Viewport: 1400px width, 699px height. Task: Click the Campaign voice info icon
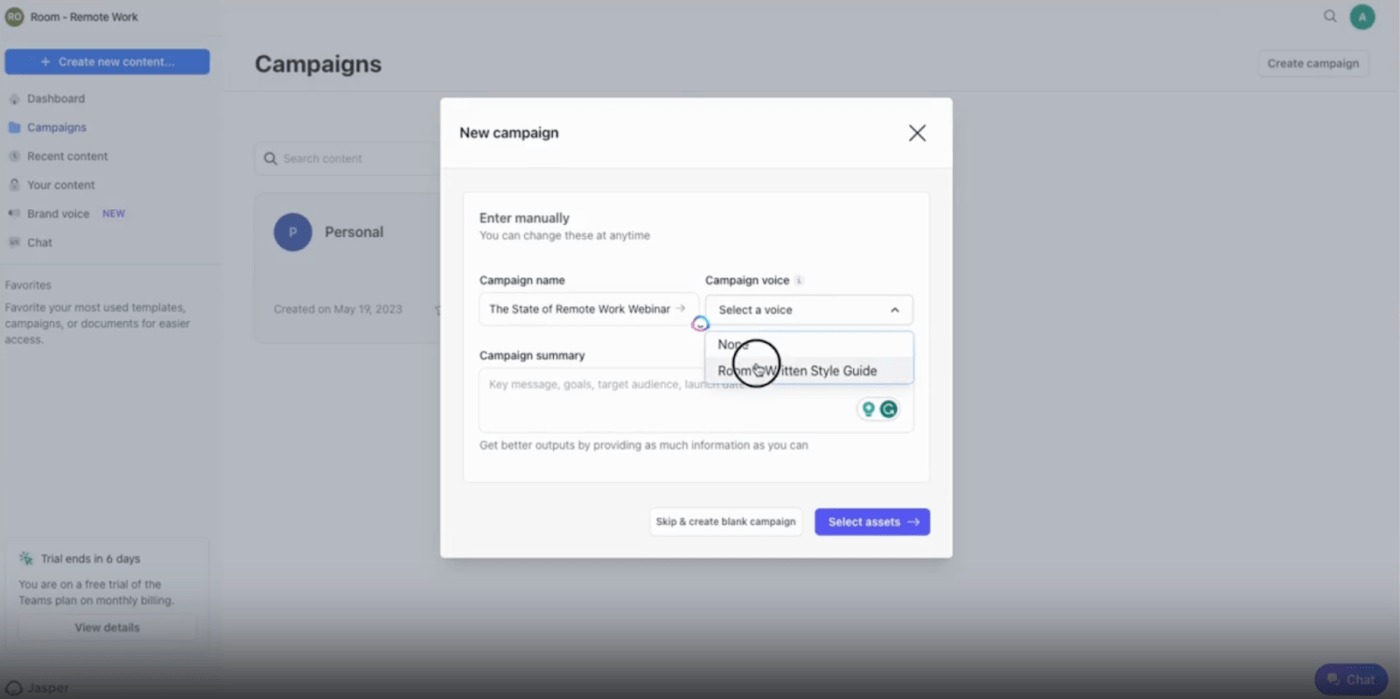(799, 281)
